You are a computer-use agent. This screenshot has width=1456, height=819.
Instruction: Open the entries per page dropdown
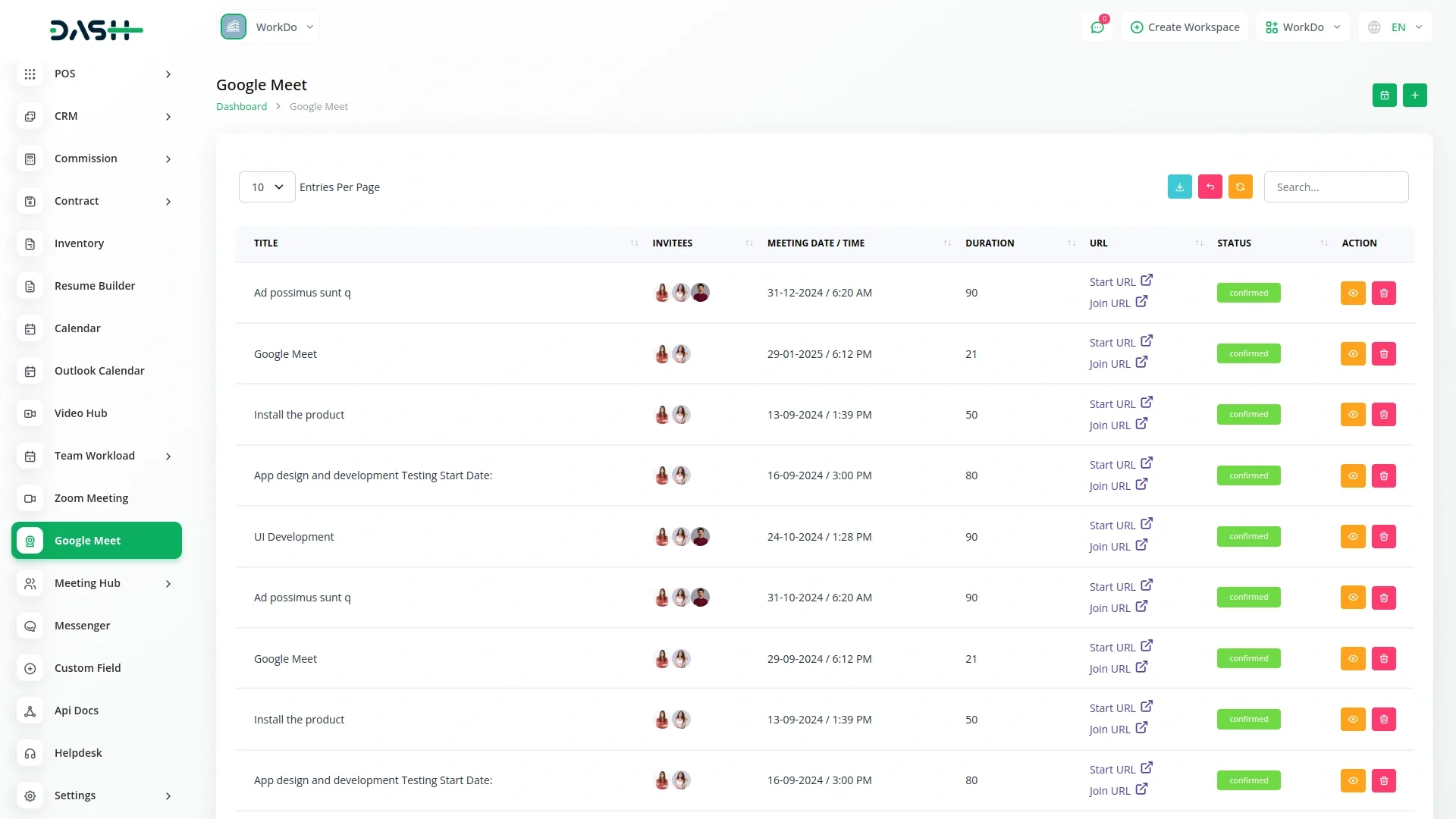(267, 187)
